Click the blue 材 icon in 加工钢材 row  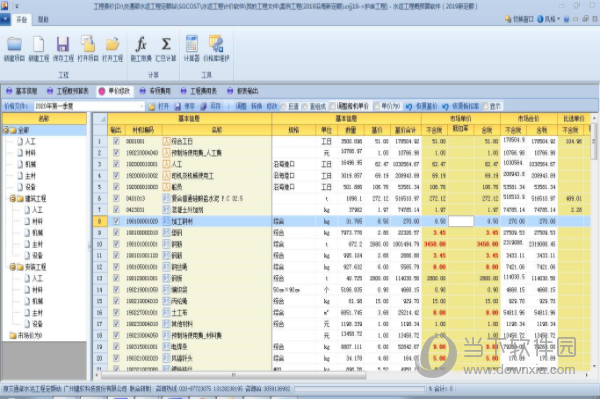click(166, 221)
